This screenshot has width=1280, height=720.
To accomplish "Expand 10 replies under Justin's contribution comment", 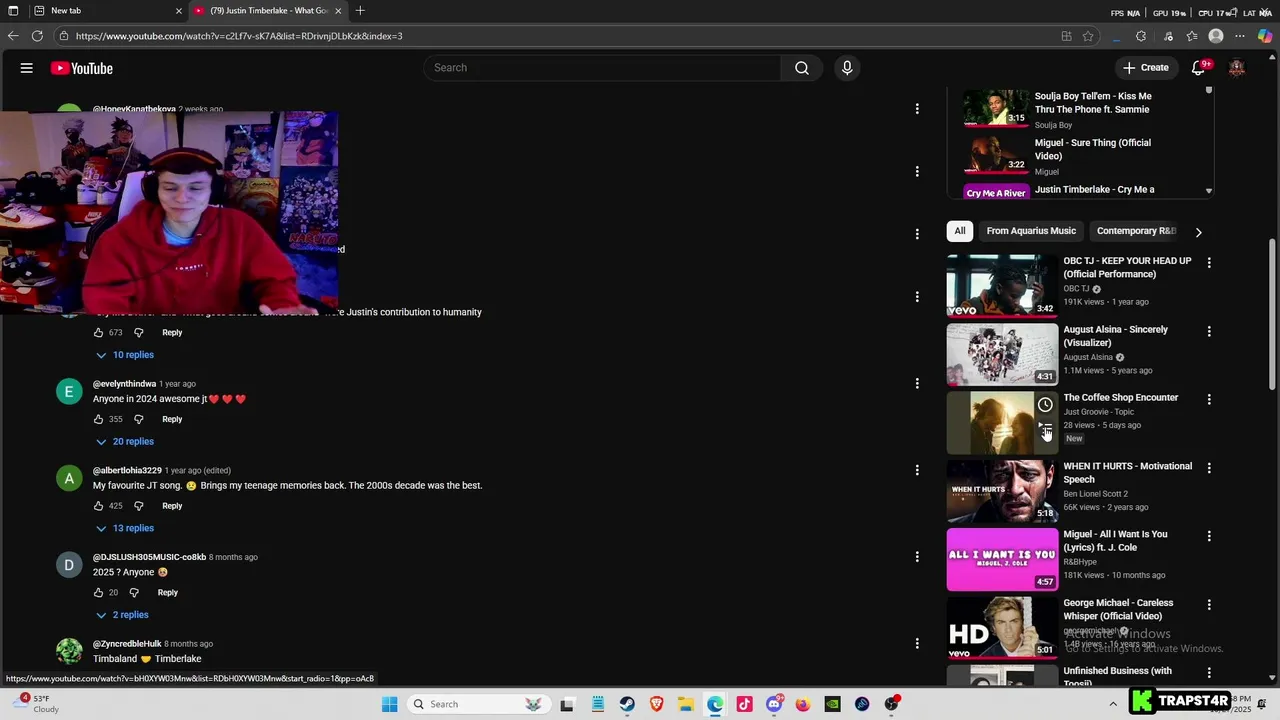I will tap(125, 355).
